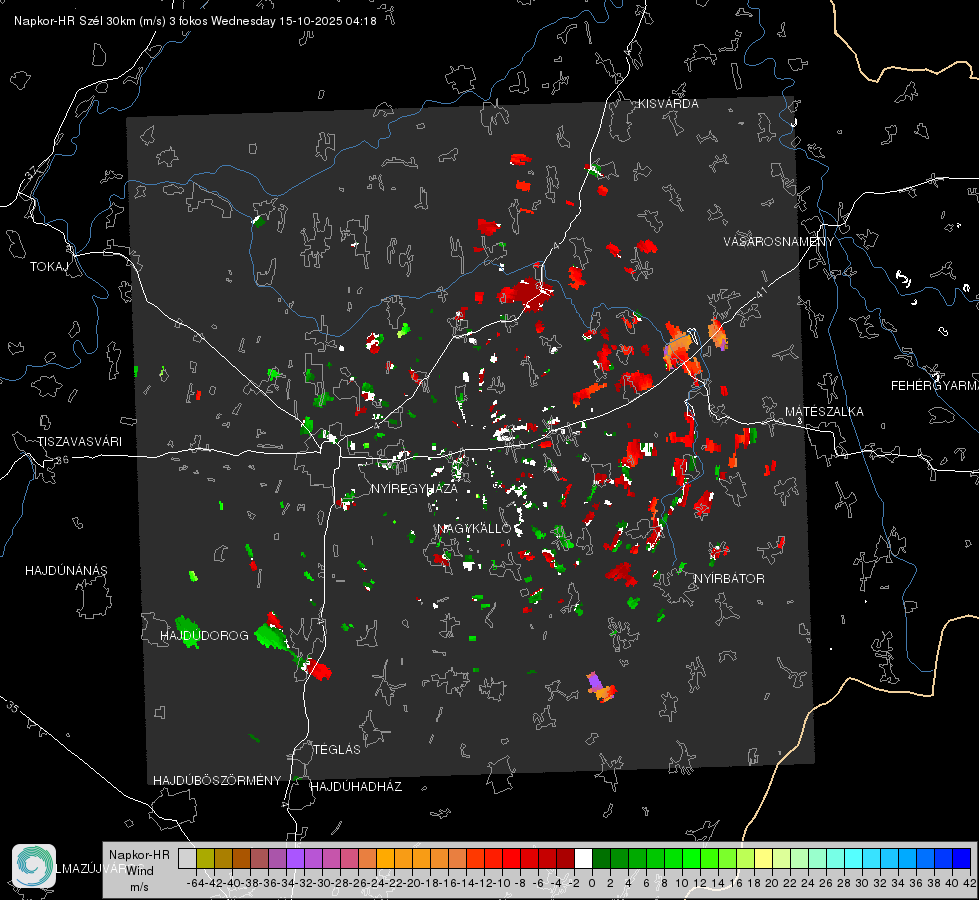This screenshot has height=900, width=979.
Task: Select the TOKAJ label on the map
Action: click(x=49, y=267)
